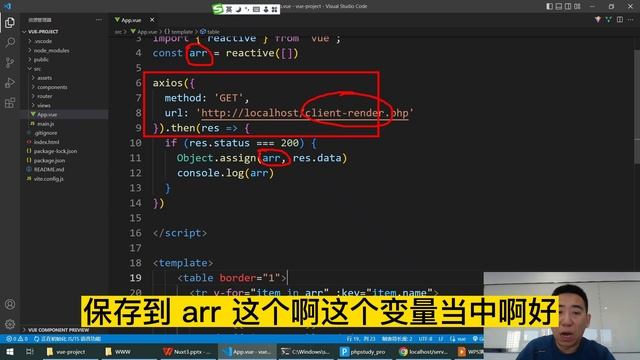Open the Search view in activity bar
Viewport: 640px width, 360px height.
point(10,42)
